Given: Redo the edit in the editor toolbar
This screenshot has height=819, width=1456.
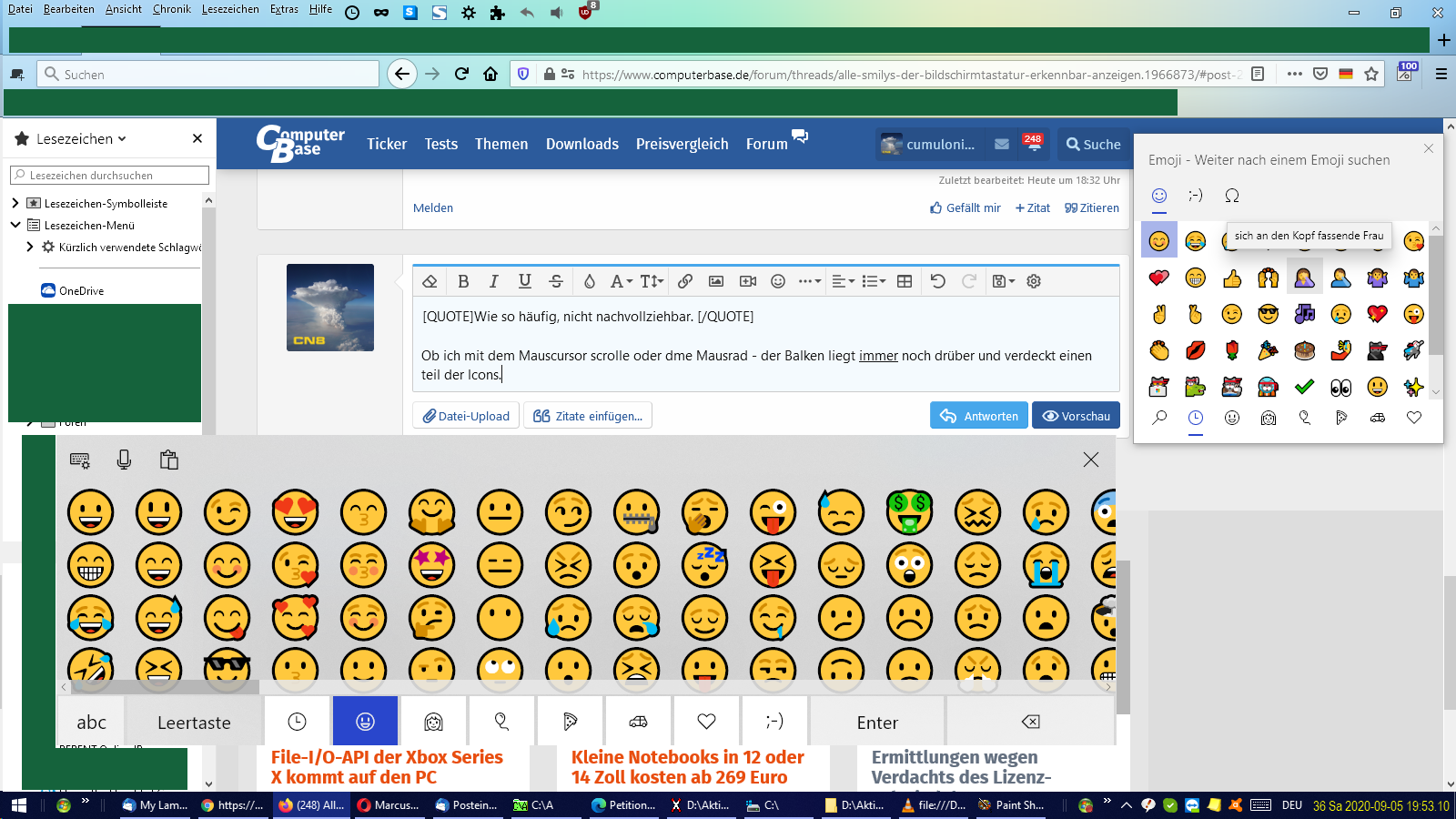Looking at the screenshot, I should pos(969,281).
